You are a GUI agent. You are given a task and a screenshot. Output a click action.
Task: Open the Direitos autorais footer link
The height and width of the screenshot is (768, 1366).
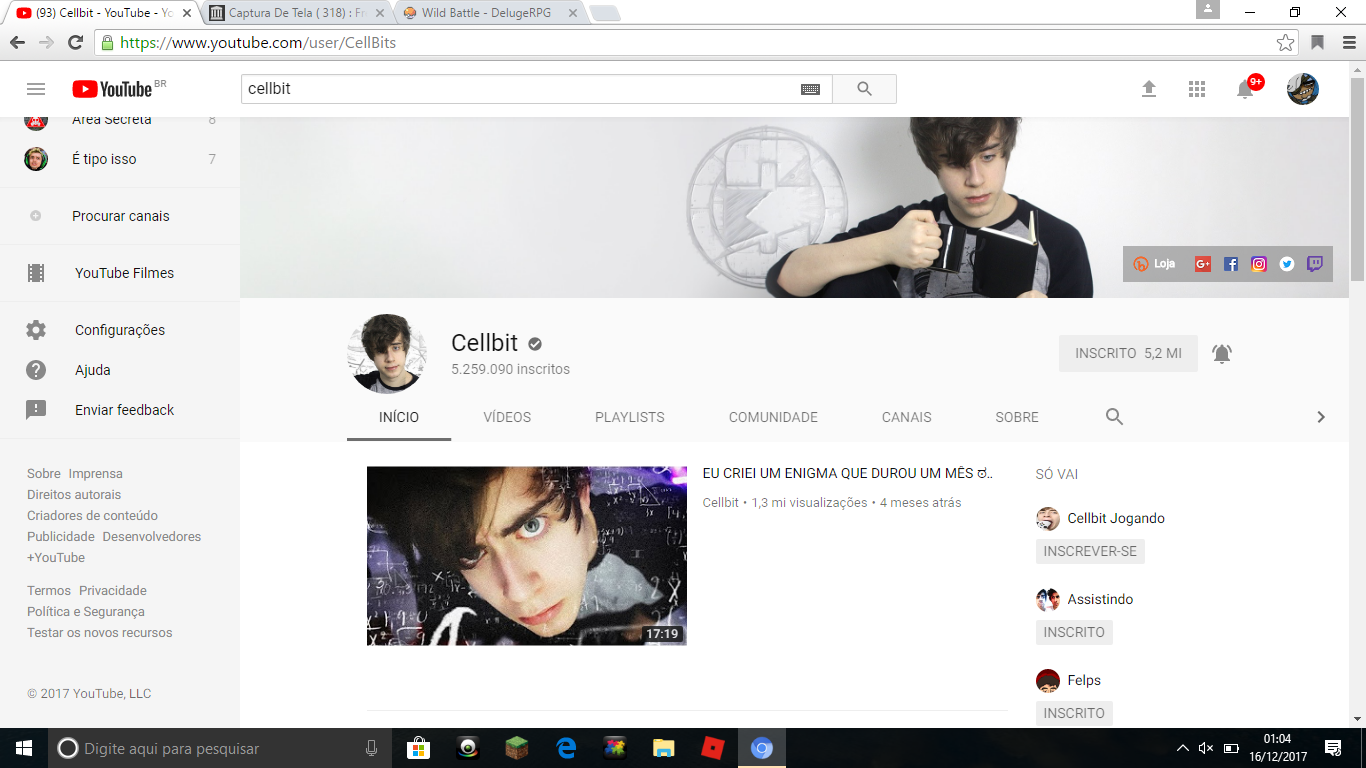pos(74,495)
